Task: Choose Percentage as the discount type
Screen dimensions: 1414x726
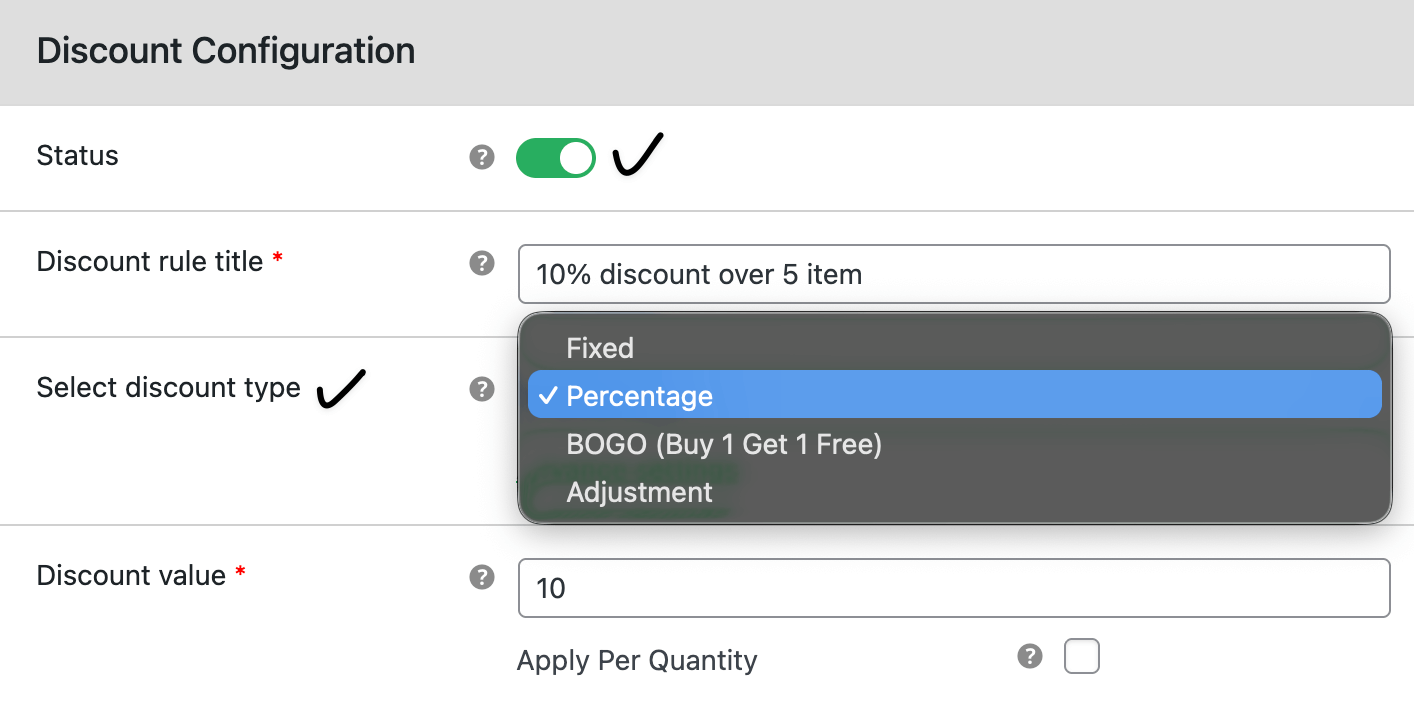Action: click(x=639, y=395)
